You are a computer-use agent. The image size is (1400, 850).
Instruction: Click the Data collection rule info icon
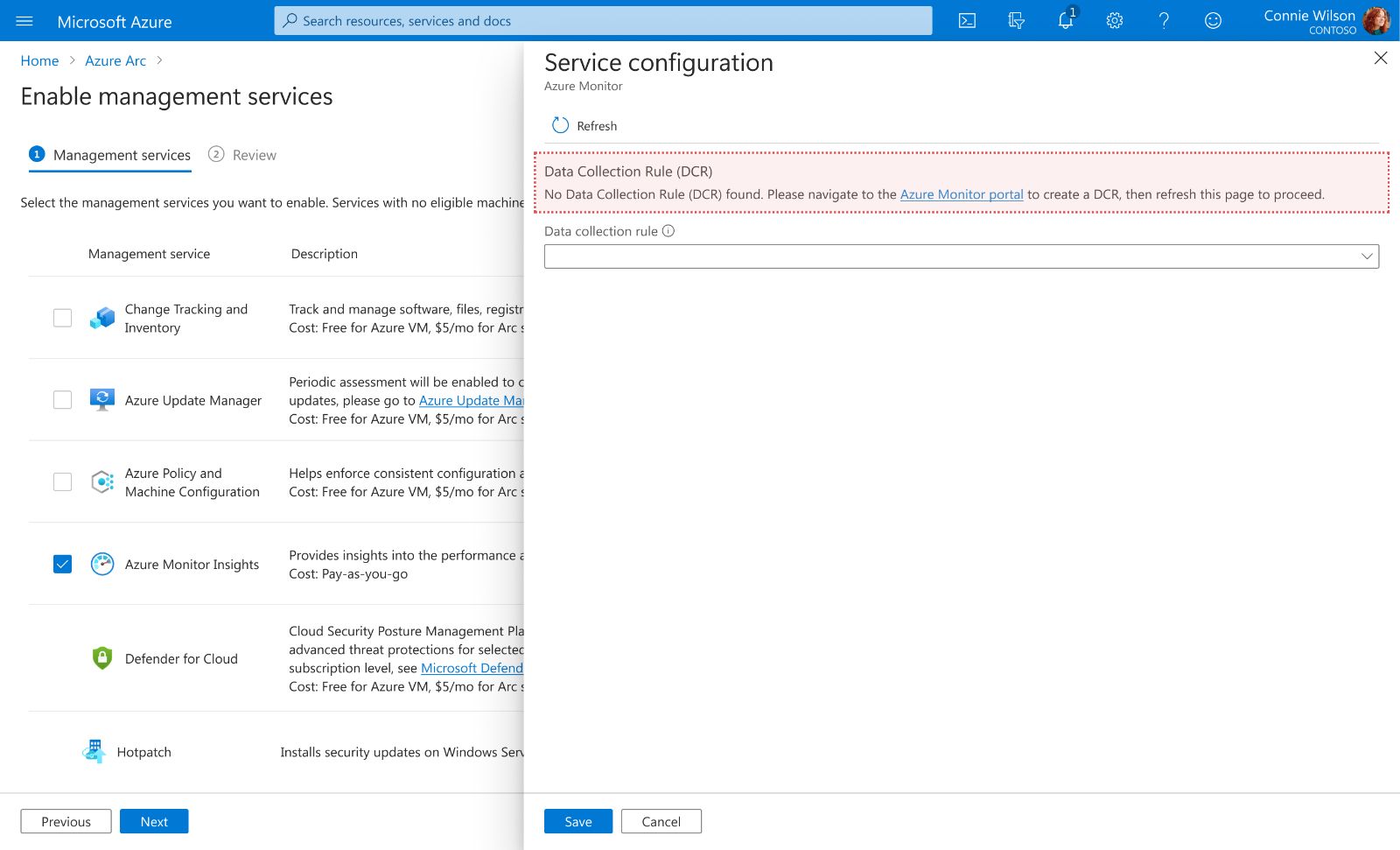click(x=668, y=231)
